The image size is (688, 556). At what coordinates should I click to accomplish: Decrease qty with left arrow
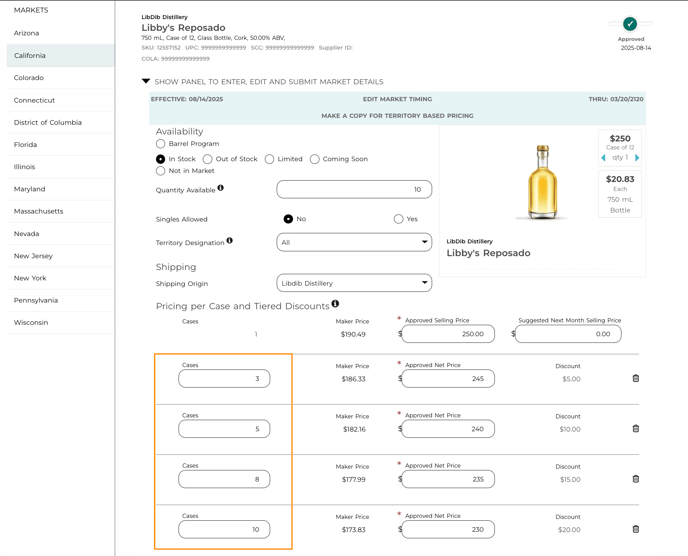603,158
